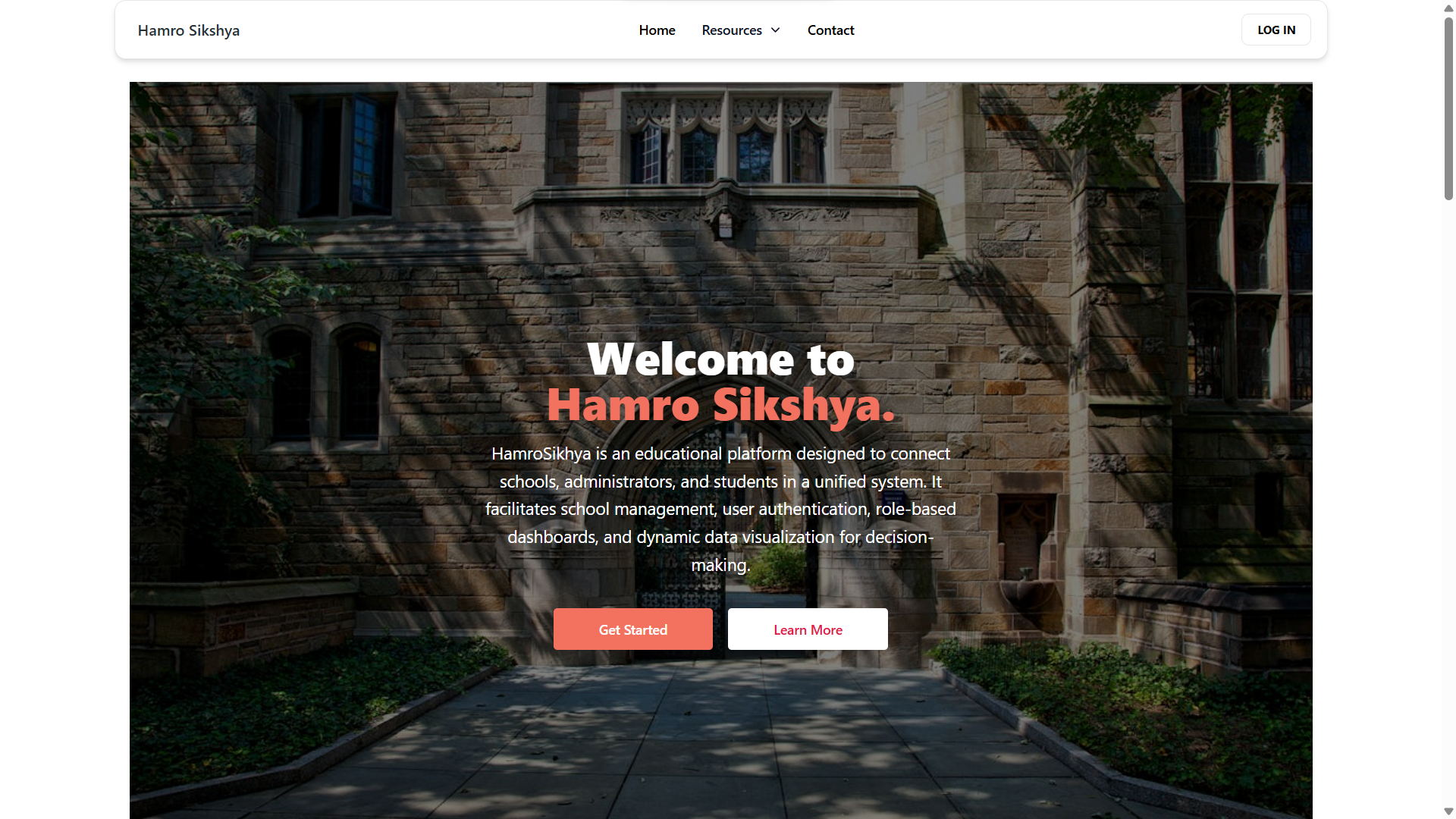Image resolution: width=1456 pixels, height=819 pixels.
Task: Open the Home nav link
Action: pyautogui.click(x=657, y=30)
